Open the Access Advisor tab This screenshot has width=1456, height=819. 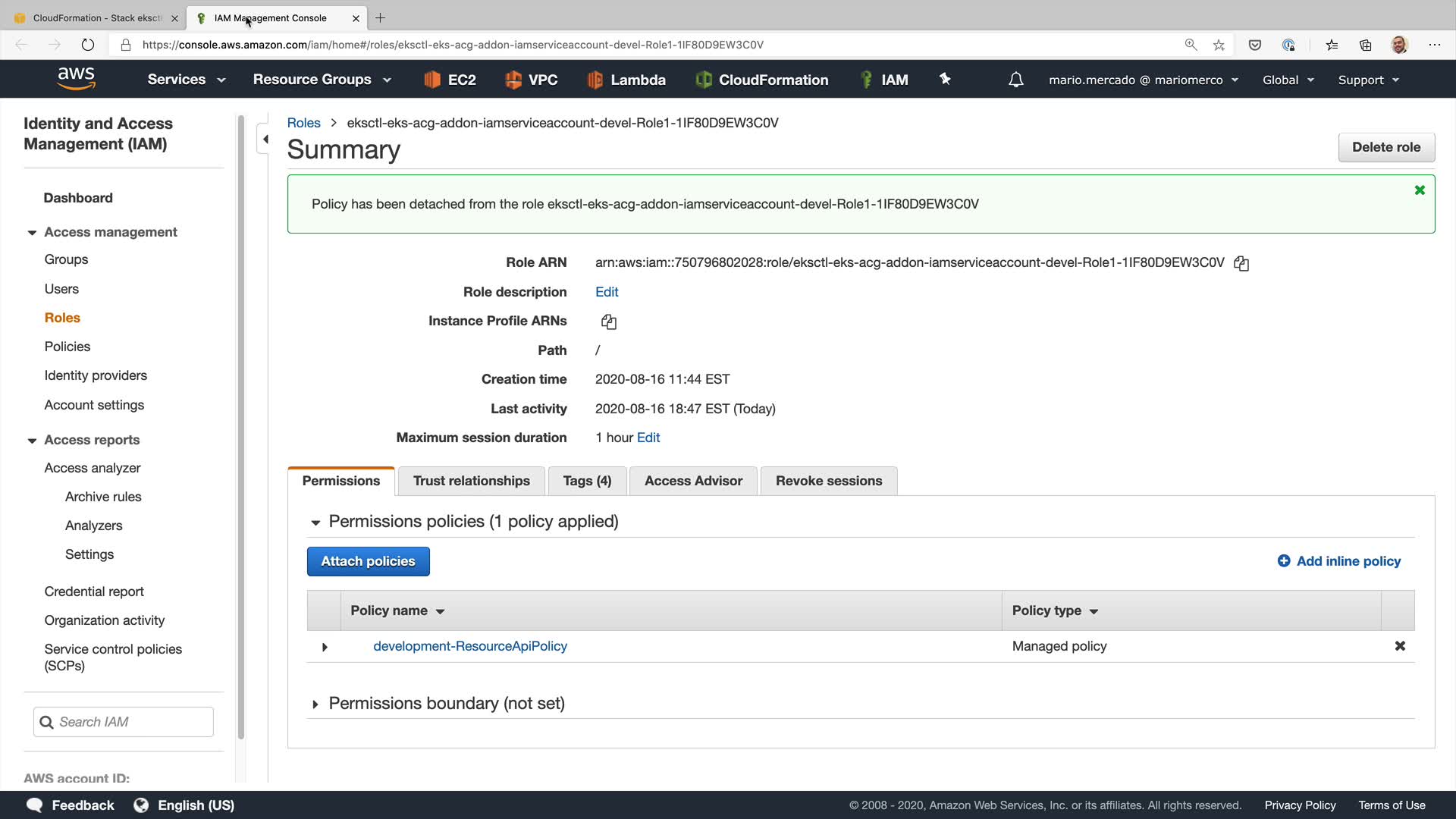tap(693, 481)
